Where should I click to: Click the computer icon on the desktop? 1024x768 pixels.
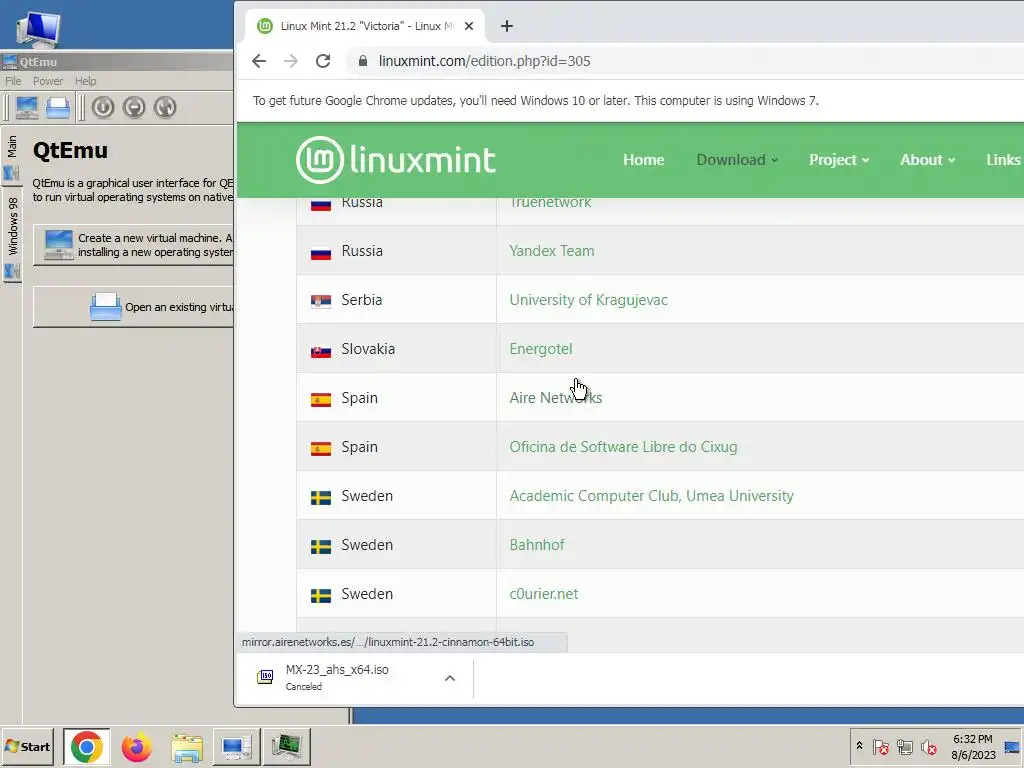pos(39,29)
